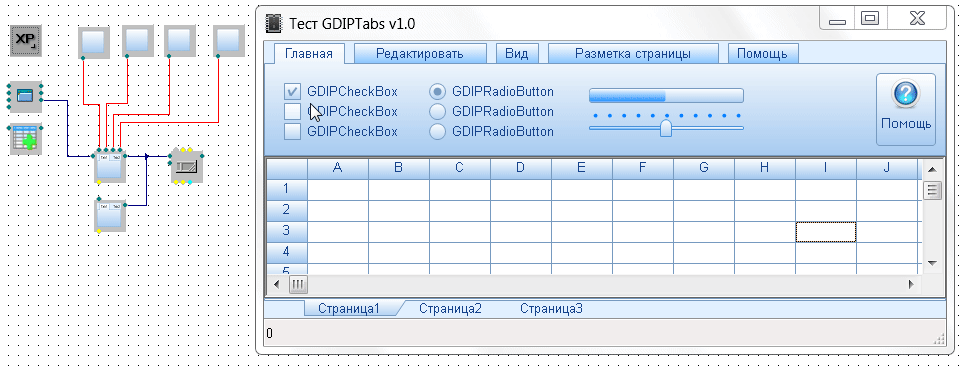Select row header 1
This screenshot has height=366, width=963.
pos(287,189)
